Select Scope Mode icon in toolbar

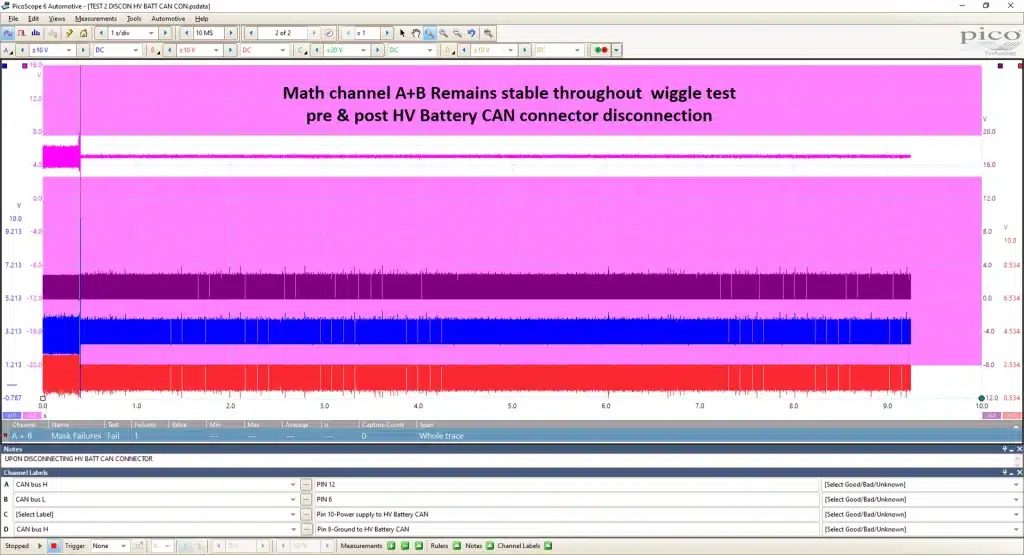(x=8, y=33)
